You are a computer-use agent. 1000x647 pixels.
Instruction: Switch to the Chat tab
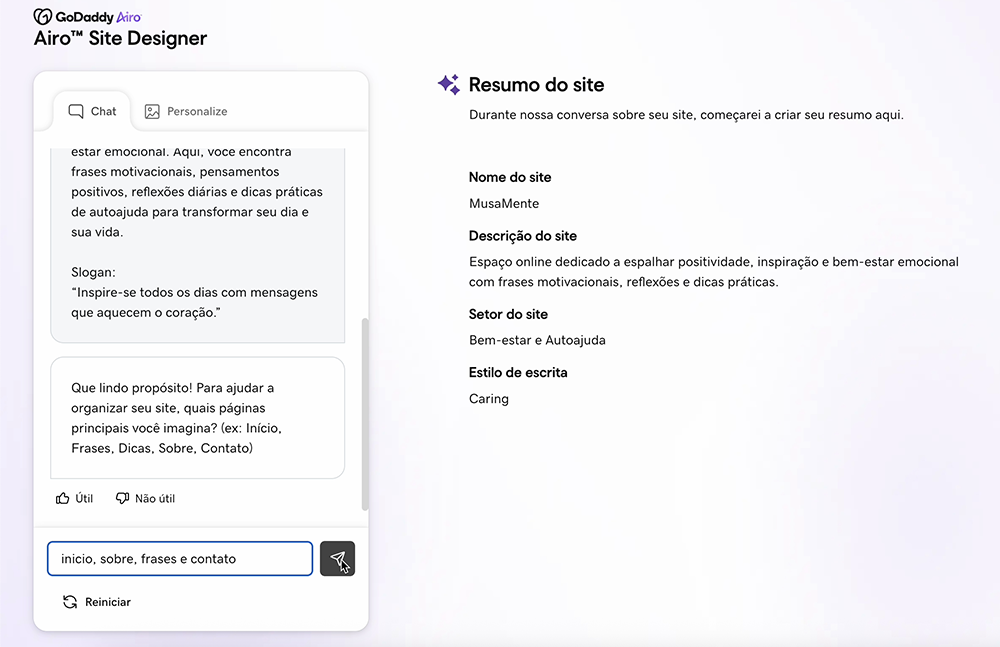[x=92, y=111]
